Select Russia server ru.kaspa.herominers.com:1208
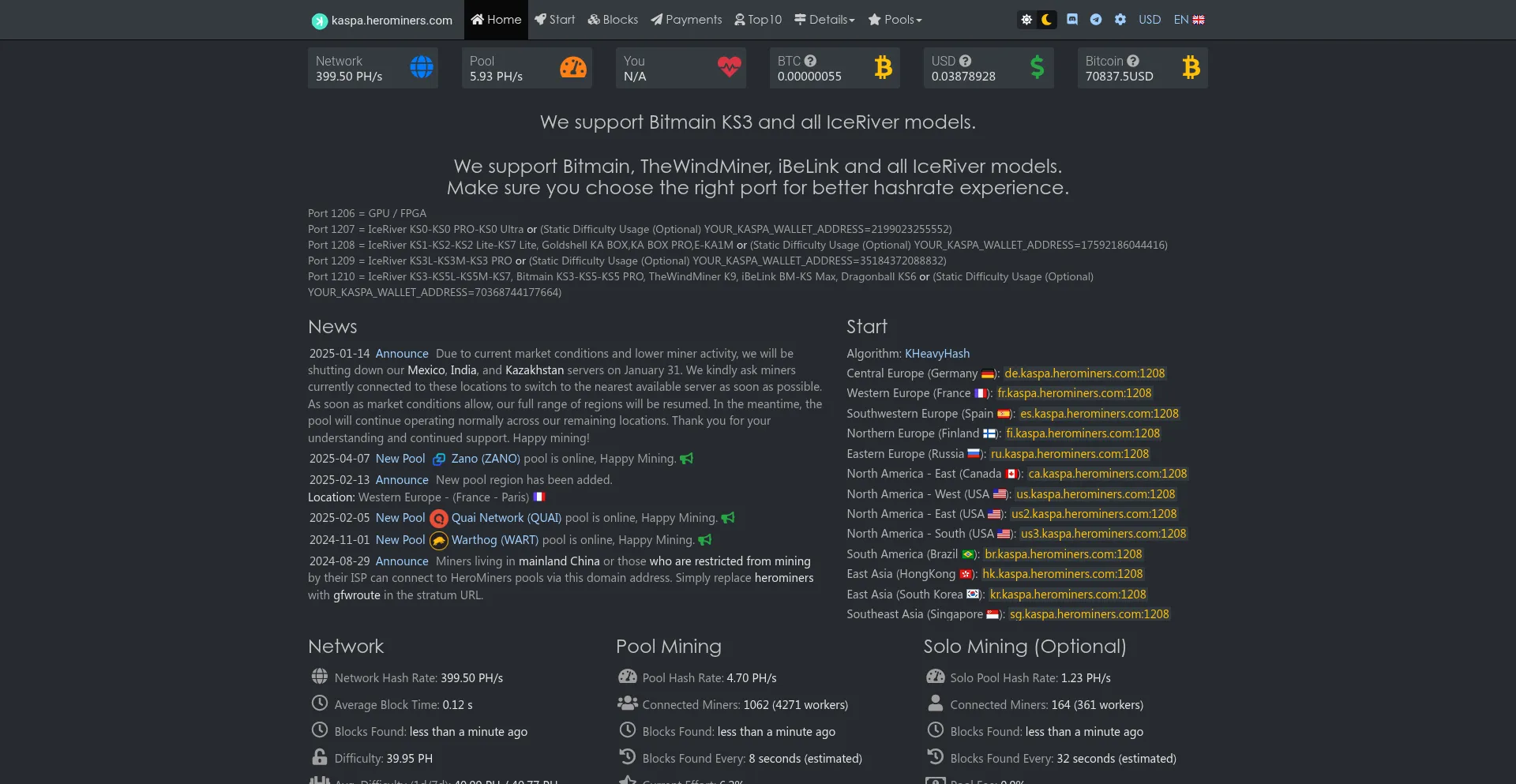The height and width of the screenshot is (784, 1516). click(1070, 454)
